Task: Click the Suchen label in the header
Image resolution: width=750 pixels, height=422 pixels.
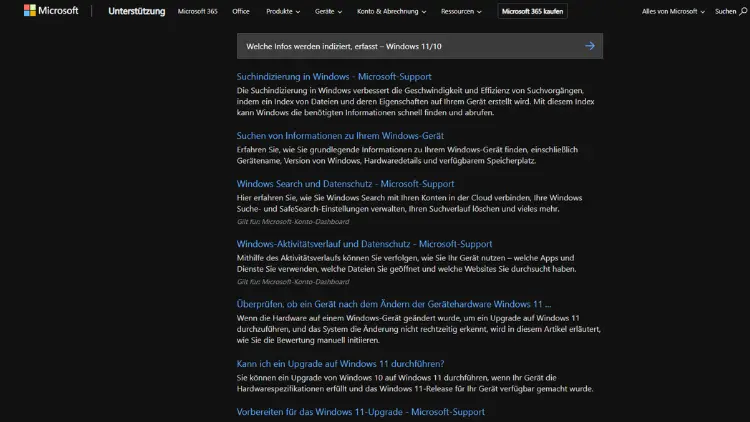Action: (x=725, y=11)
